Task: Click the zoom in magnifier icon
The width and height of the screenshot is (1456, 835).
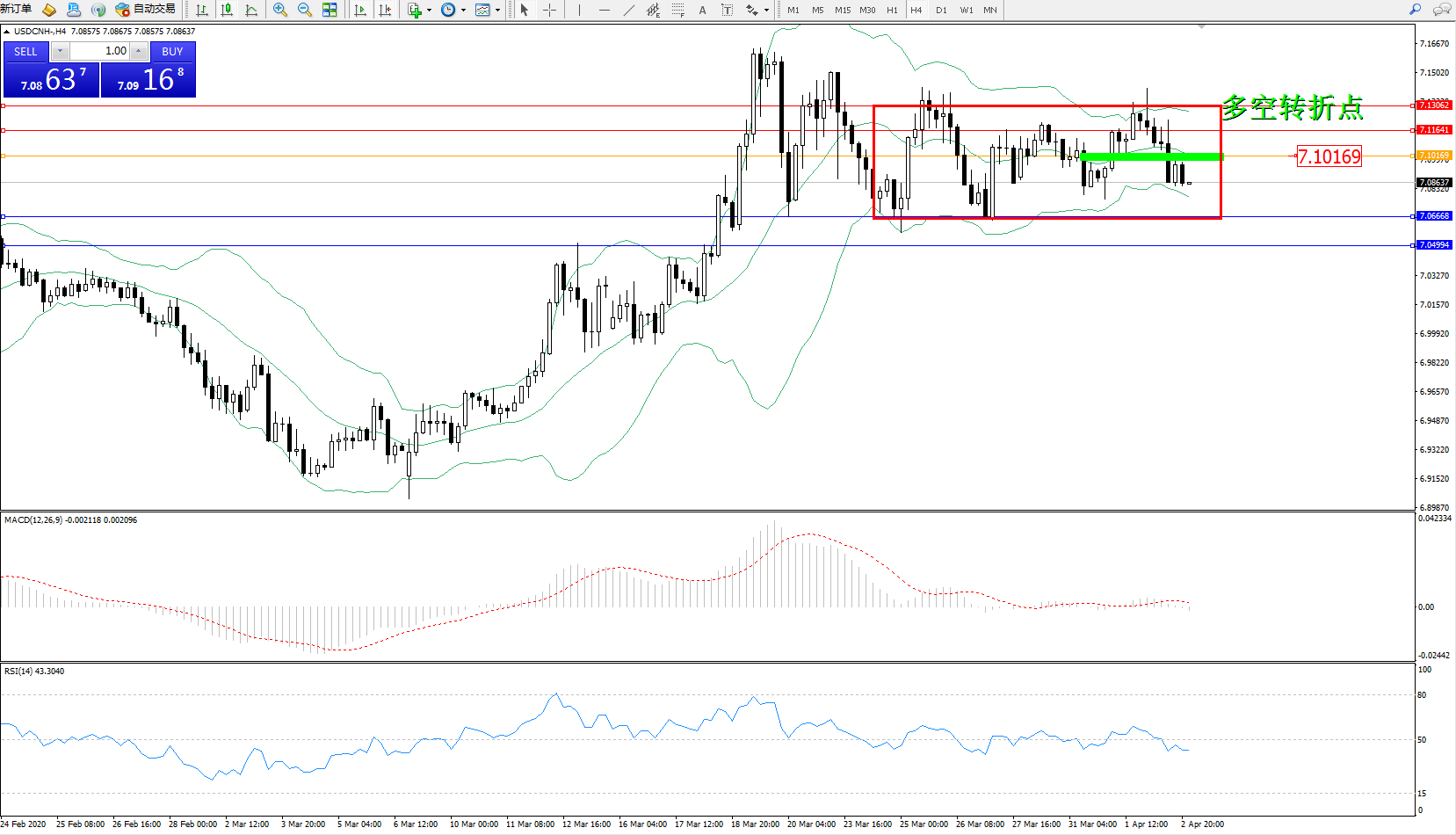Action: [280, 10]
